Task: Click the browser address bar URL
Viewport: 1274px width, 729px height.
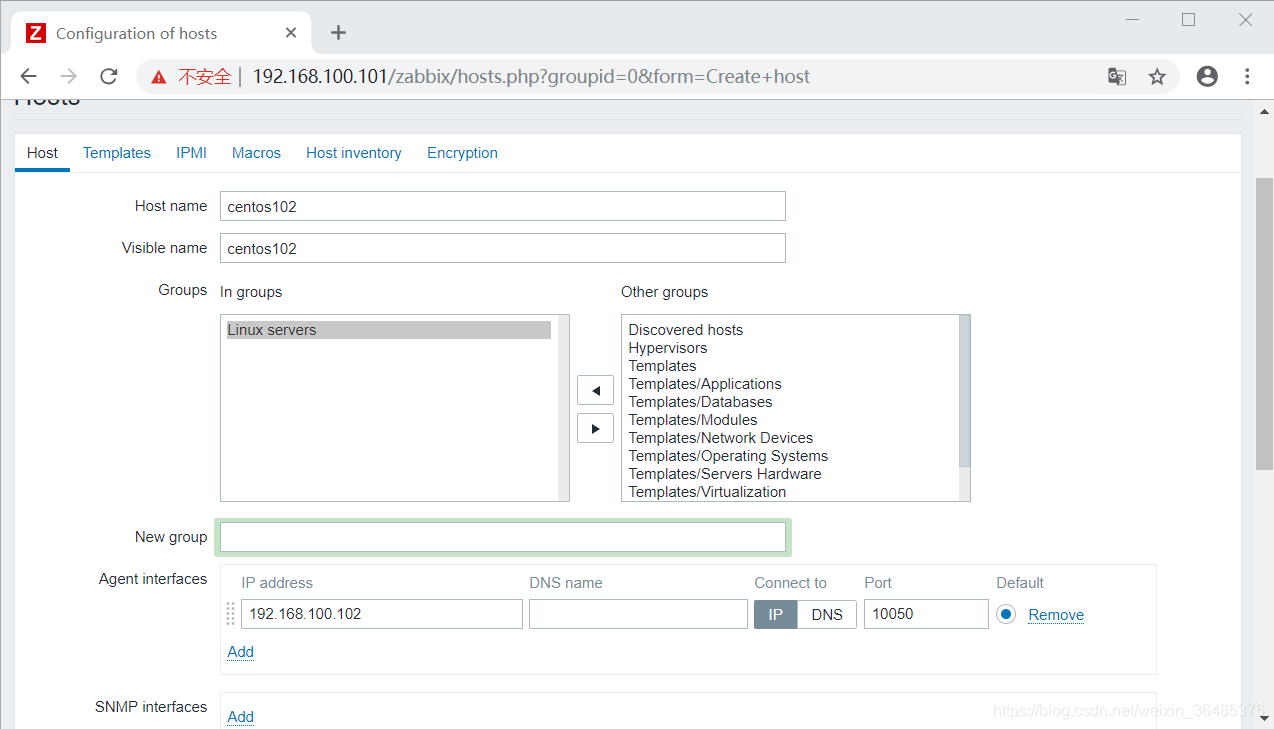Action: tap(531, 77)
